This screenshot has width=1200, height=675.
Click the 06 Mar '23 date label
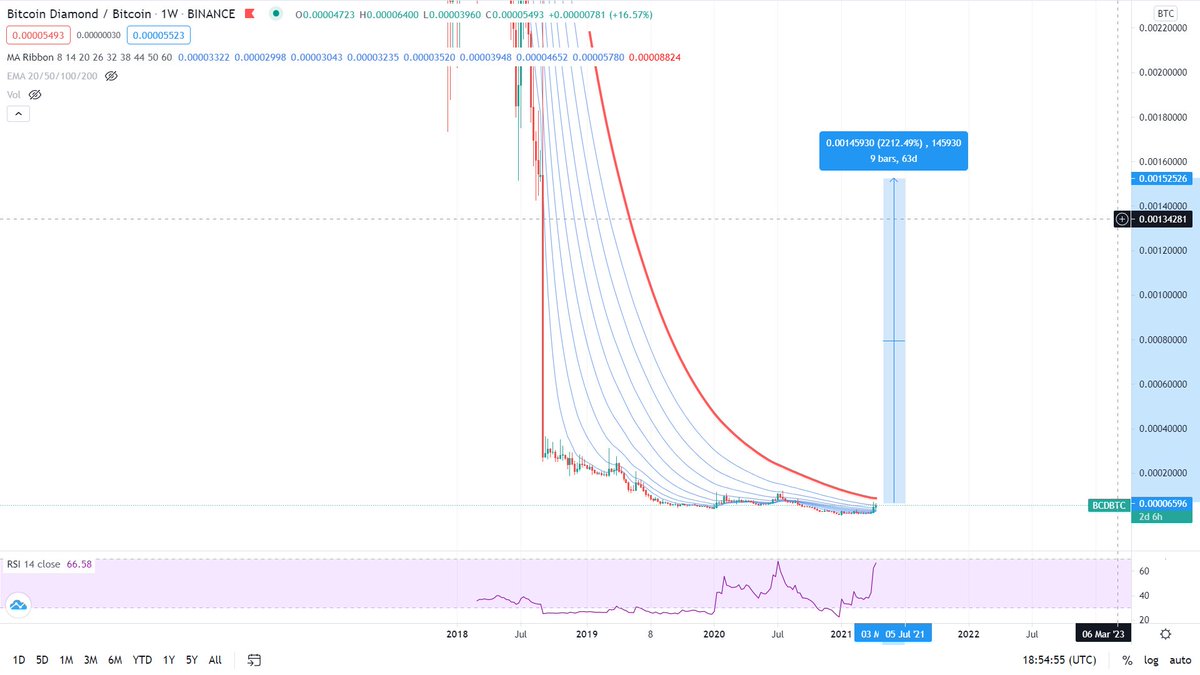pos(1104,633)
